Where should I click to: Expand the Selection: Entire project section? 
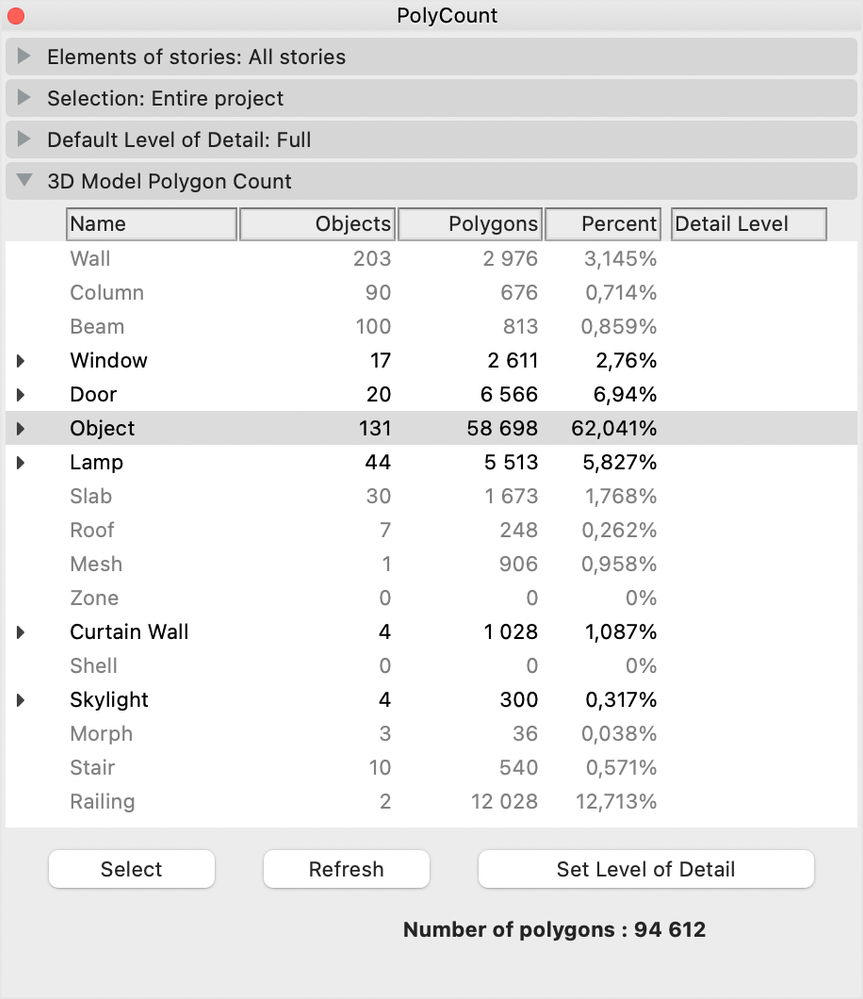(25, 99)
